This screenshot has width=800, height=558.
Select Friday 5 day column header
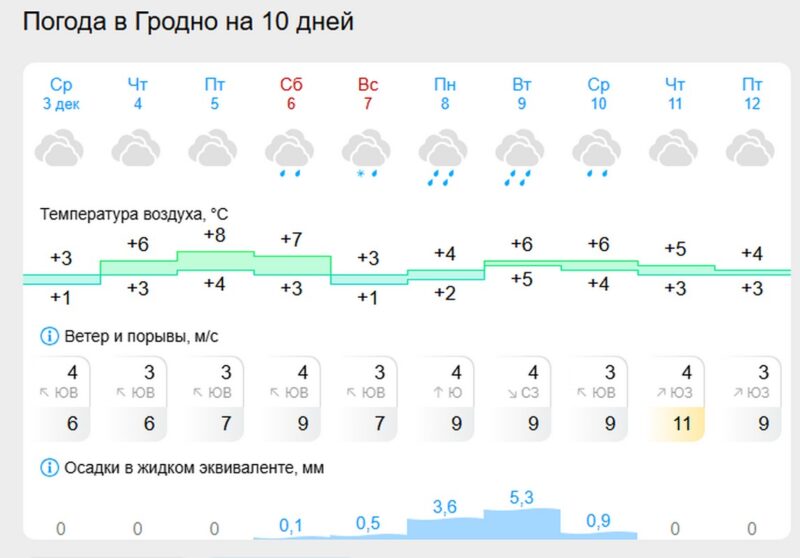pyautogui.click(x=214, y=93)
